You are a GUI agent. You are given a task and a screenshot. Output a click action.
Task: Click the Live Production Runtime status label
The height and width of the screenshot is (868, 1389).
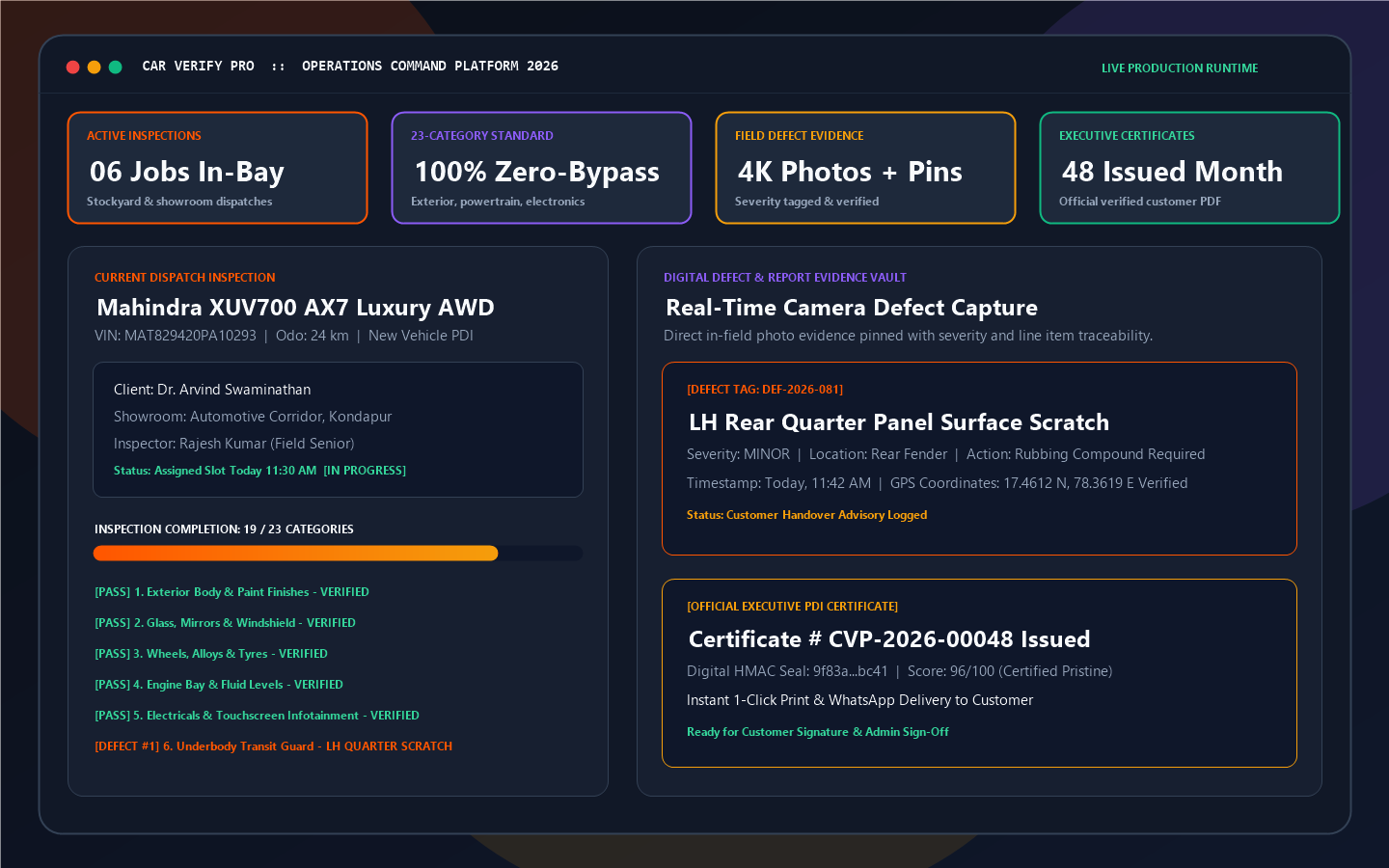(1180, 68)
